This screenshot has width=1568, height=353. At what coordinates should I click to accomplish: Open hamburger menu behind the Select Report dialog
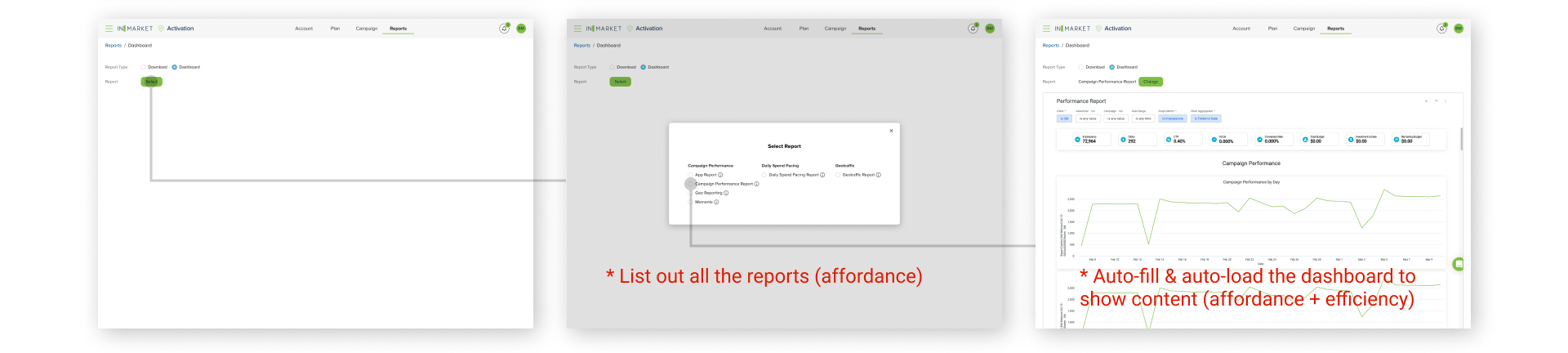(x=577, y=29)
